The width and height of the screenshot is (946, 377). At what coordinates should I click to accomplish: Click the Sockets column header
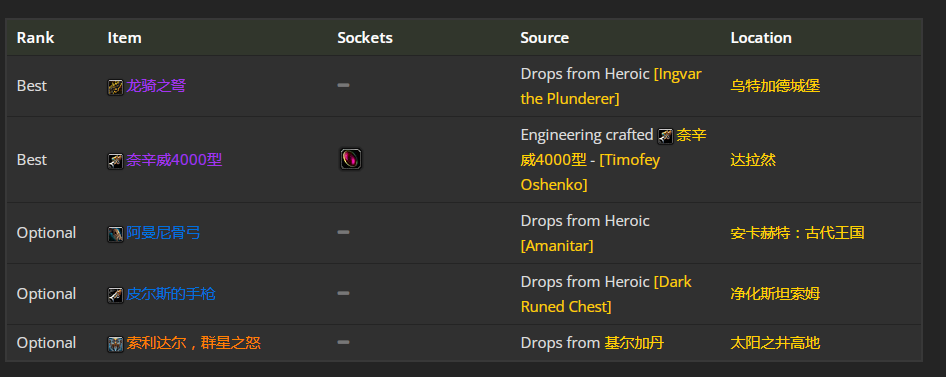coord(365,37)
